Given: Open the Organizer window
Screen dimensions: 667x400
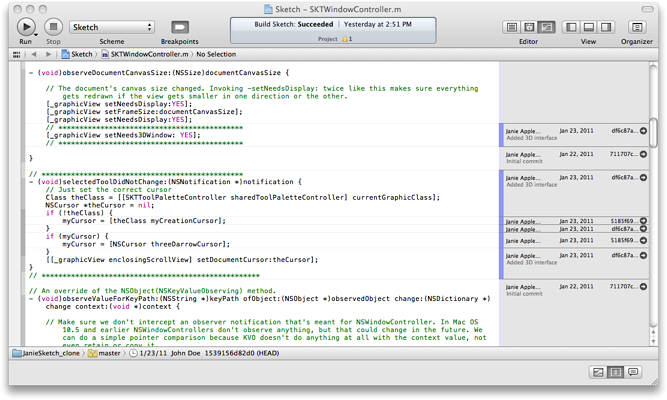Looking at the screenshot, I should [637, 27].
